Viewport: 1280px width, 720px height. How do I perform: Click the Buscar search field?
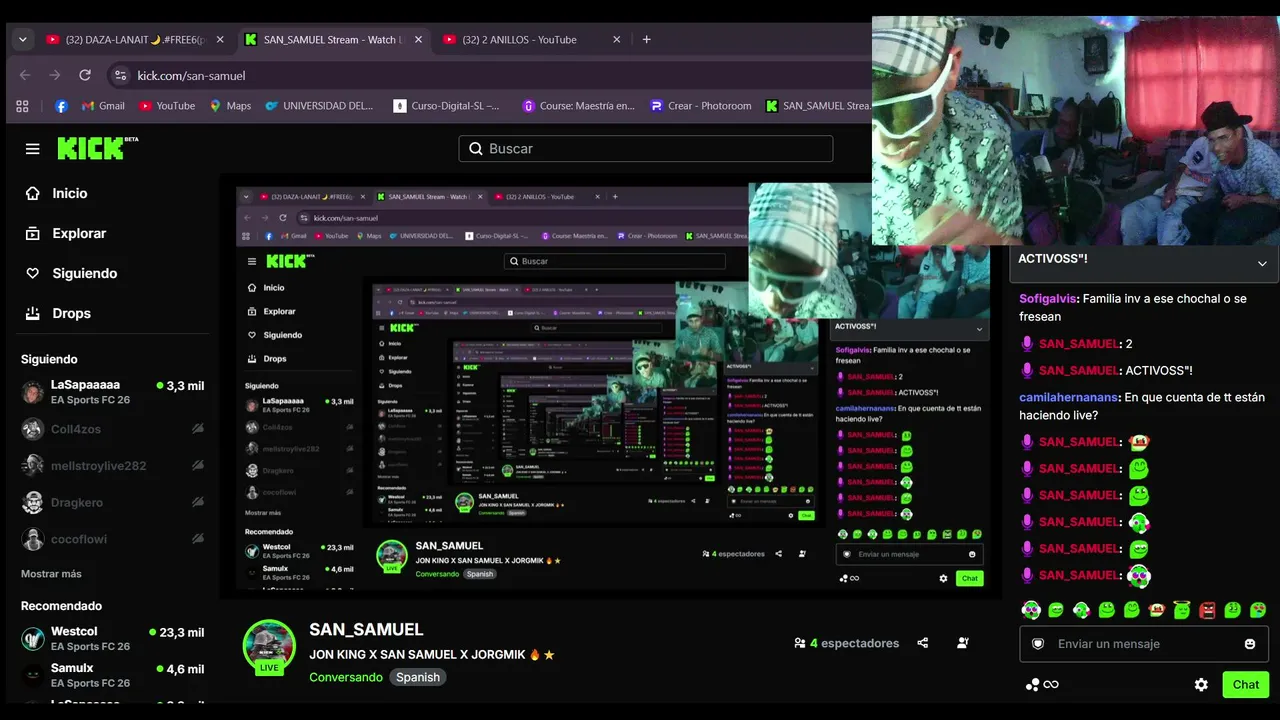coord(646,149)
